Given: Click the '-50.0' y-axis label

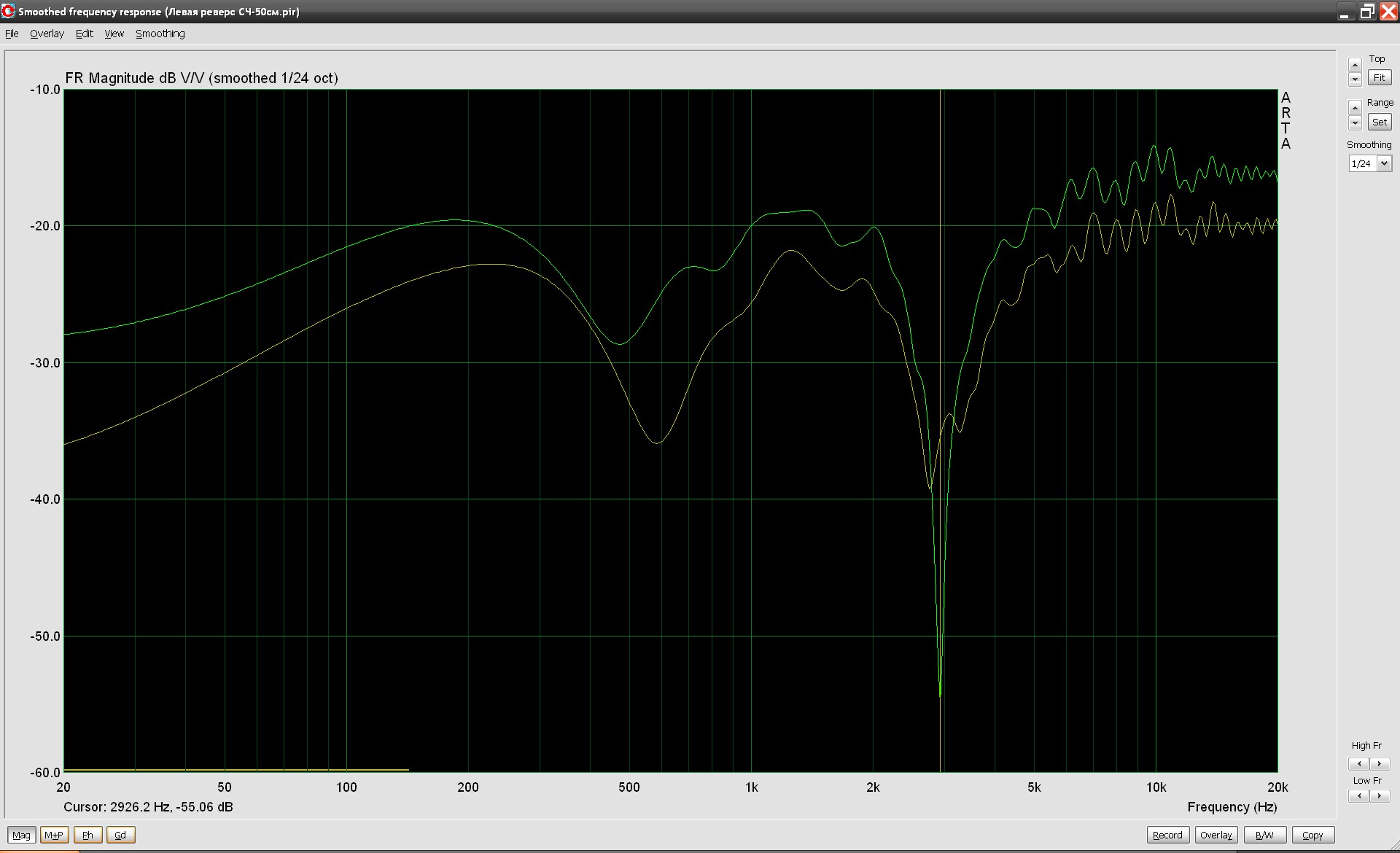Looking at the screenshot, I should tap(45, 636).
